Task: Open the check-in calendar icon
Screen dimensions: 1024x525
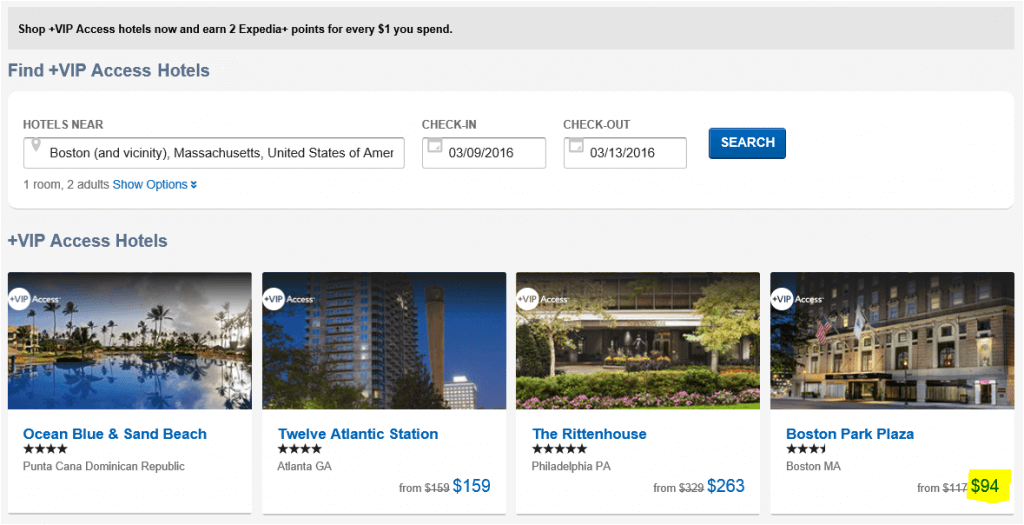Action: point(434,145)
